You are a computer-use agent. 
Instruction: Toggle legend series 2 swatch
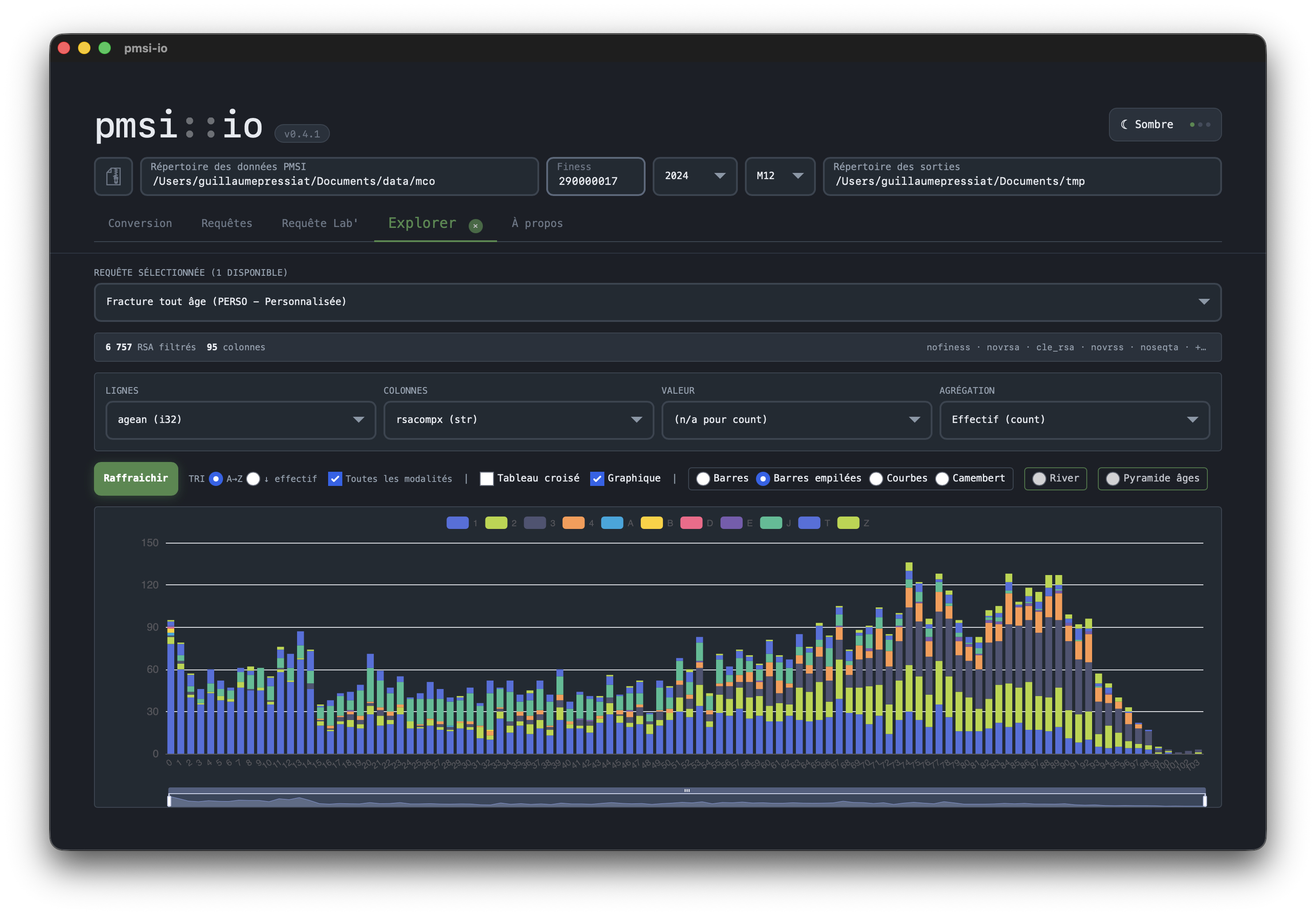[496, 523]
